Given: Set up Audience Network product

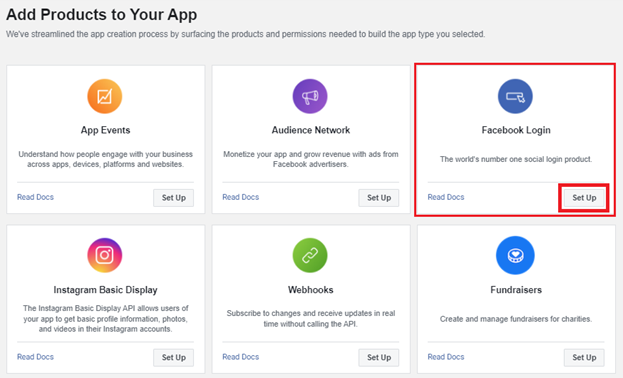Looking at the screenshot, I should pyautogui.click(x=379, y=198).
